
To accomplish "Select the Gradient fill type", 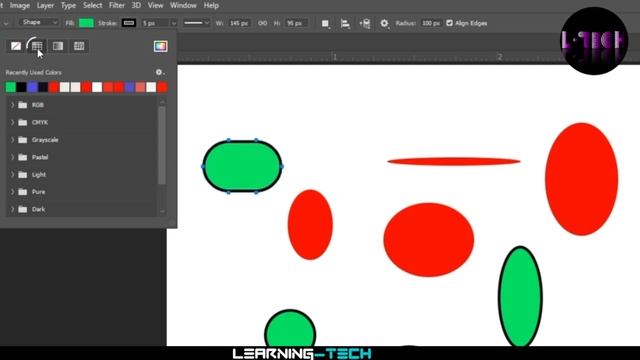I will [58, 46].
